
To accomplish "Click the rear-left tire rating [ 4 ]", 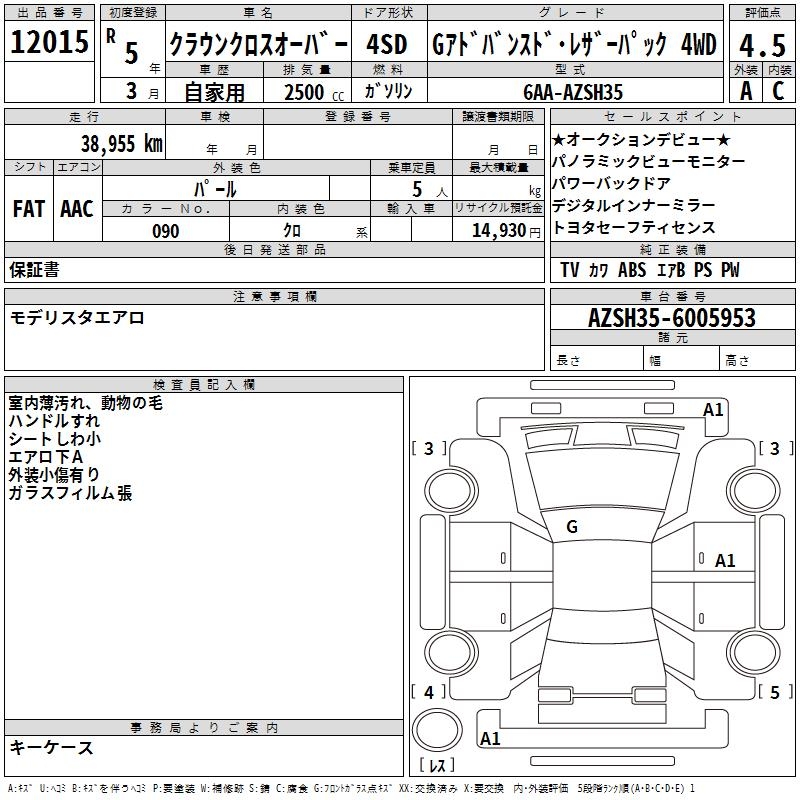I will pyautogui.click(x=429, y=692).
